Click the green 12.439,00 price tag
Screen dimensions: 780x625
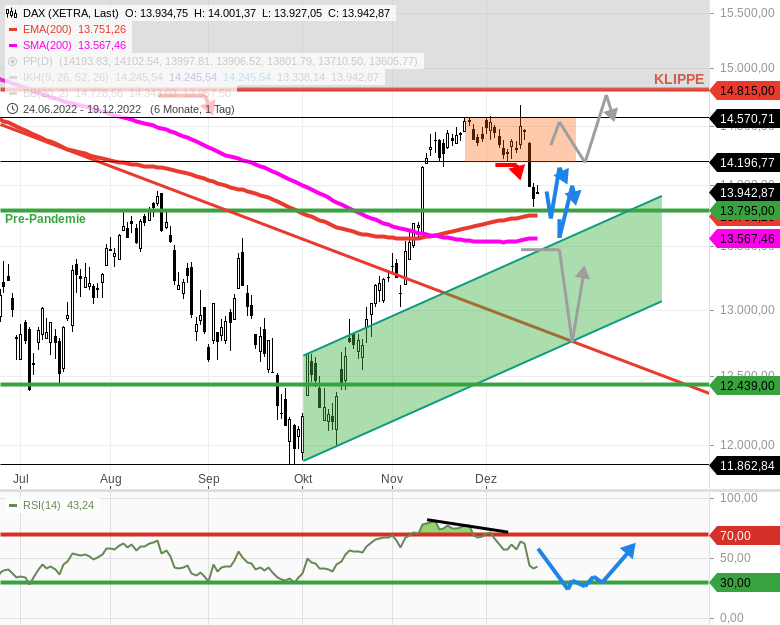click(745, 386)
